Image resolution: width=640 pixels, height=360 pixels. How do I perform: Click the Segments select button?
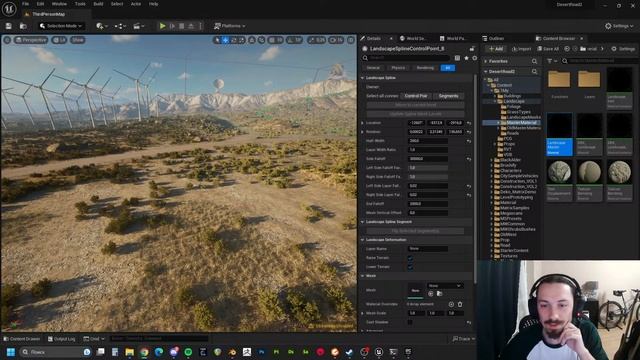point(448,96)
